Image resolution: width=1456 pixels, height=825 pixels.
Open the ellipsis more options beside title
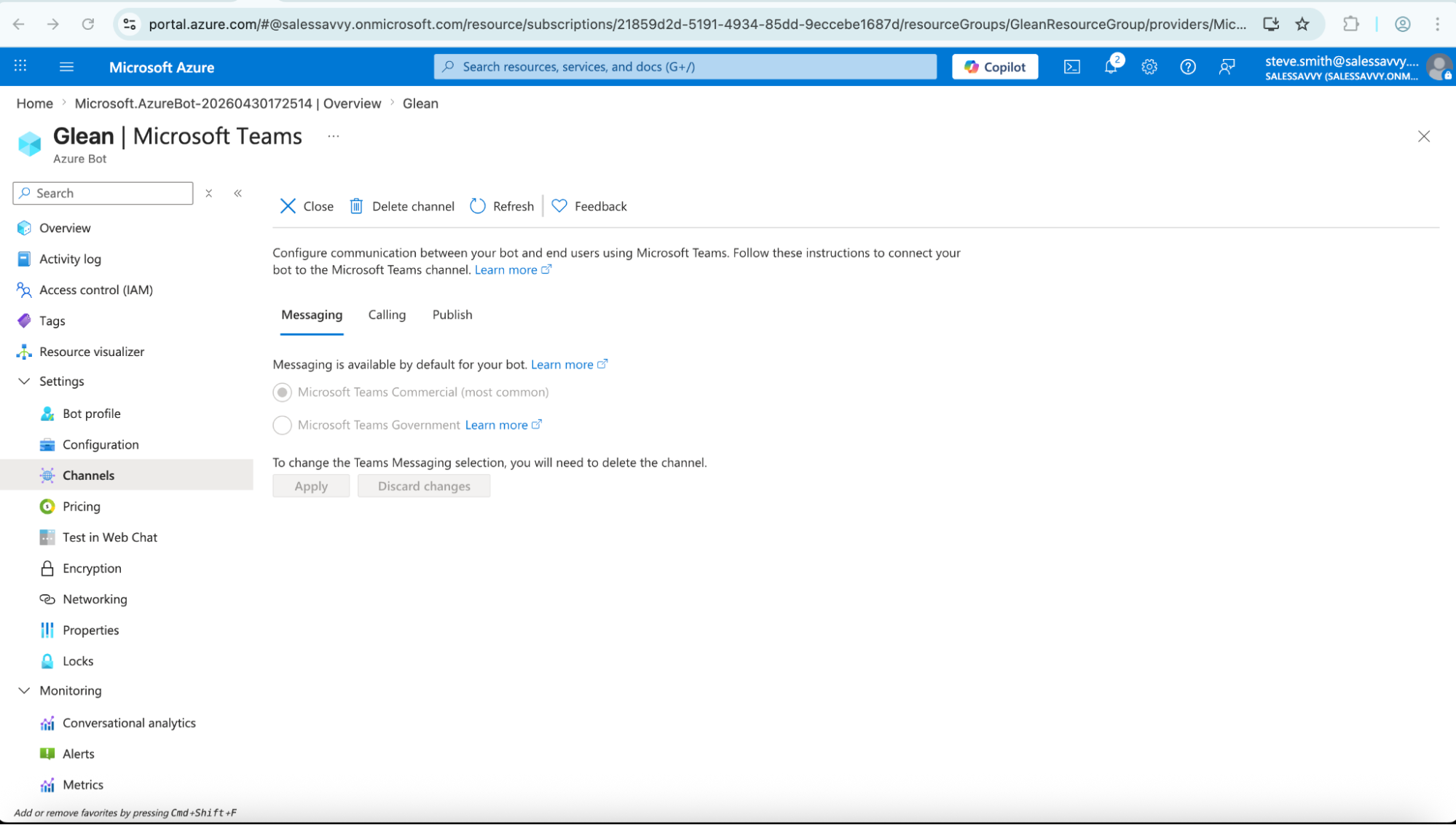pyautogui.click(x=334, y=136)
